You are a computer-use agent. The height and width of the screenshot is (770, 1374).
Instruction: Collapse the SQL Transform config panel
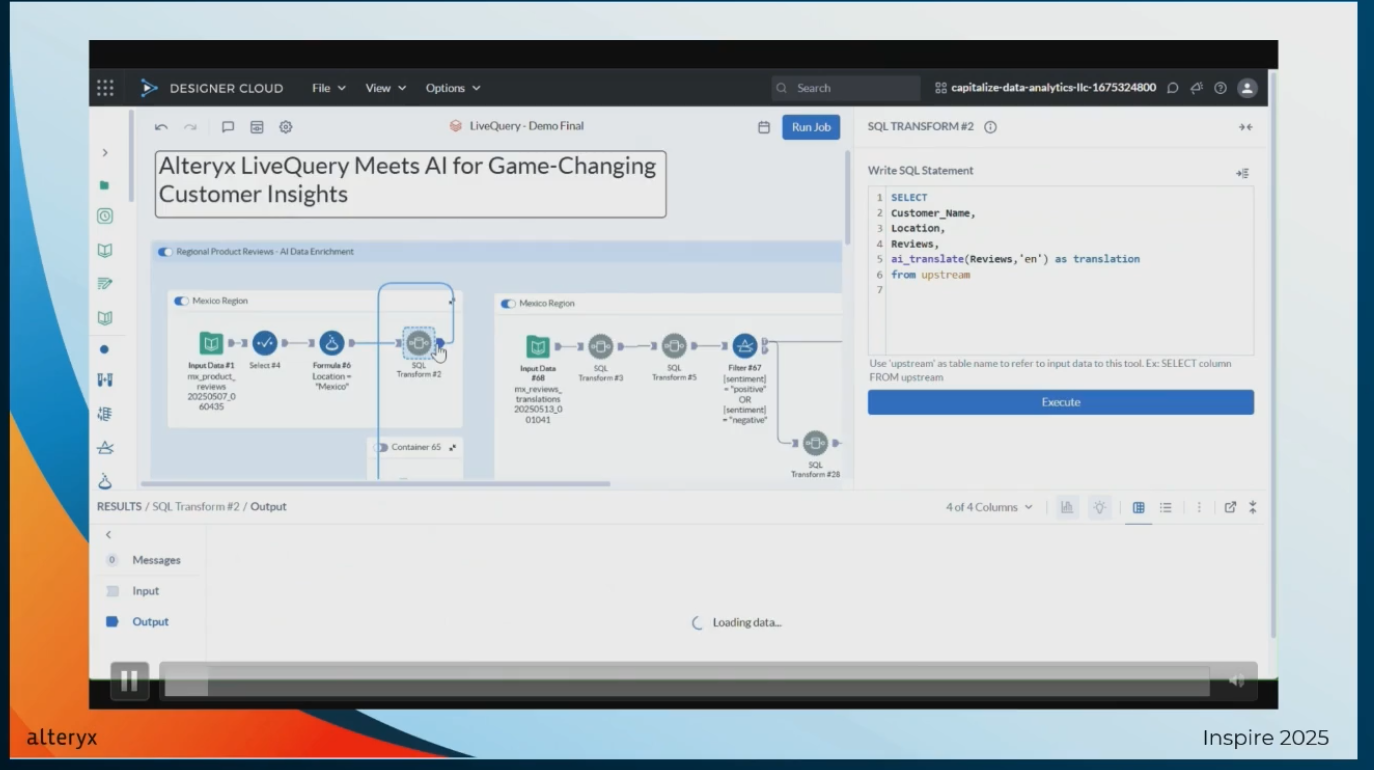1245,127
